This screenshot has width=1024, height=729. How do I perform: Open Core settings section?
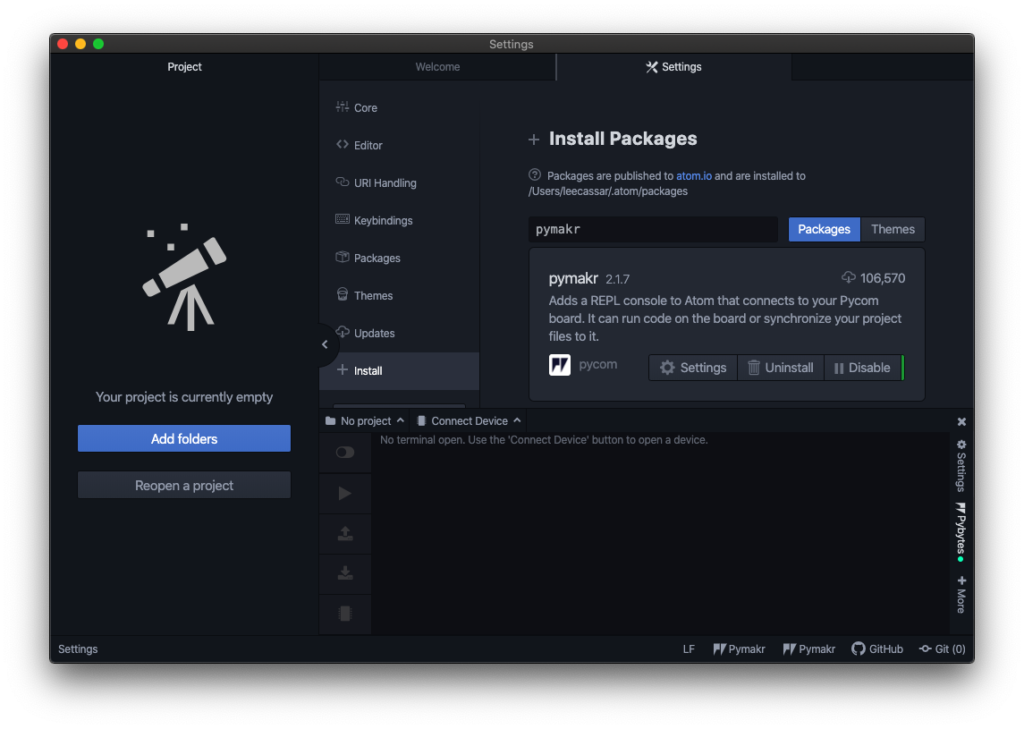(357, 108)
